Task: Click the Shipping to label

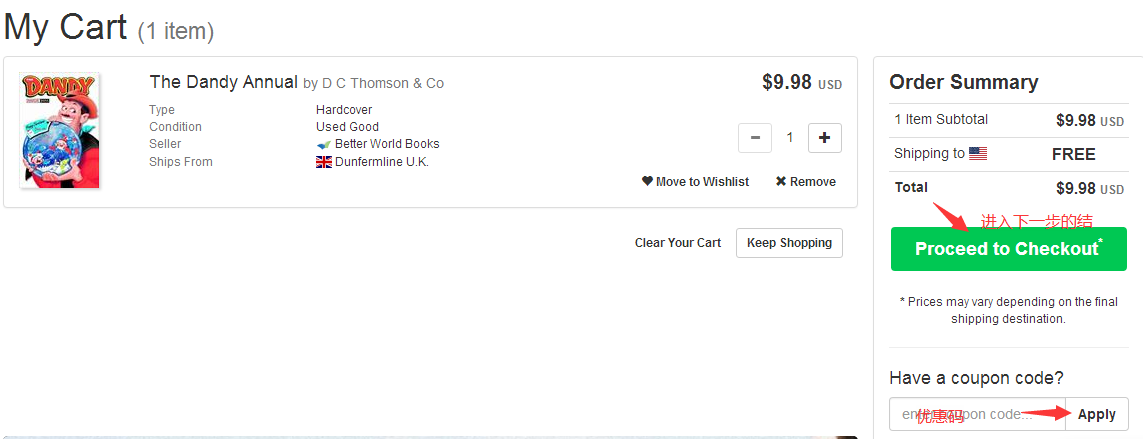Action: (x=929, y=154)
